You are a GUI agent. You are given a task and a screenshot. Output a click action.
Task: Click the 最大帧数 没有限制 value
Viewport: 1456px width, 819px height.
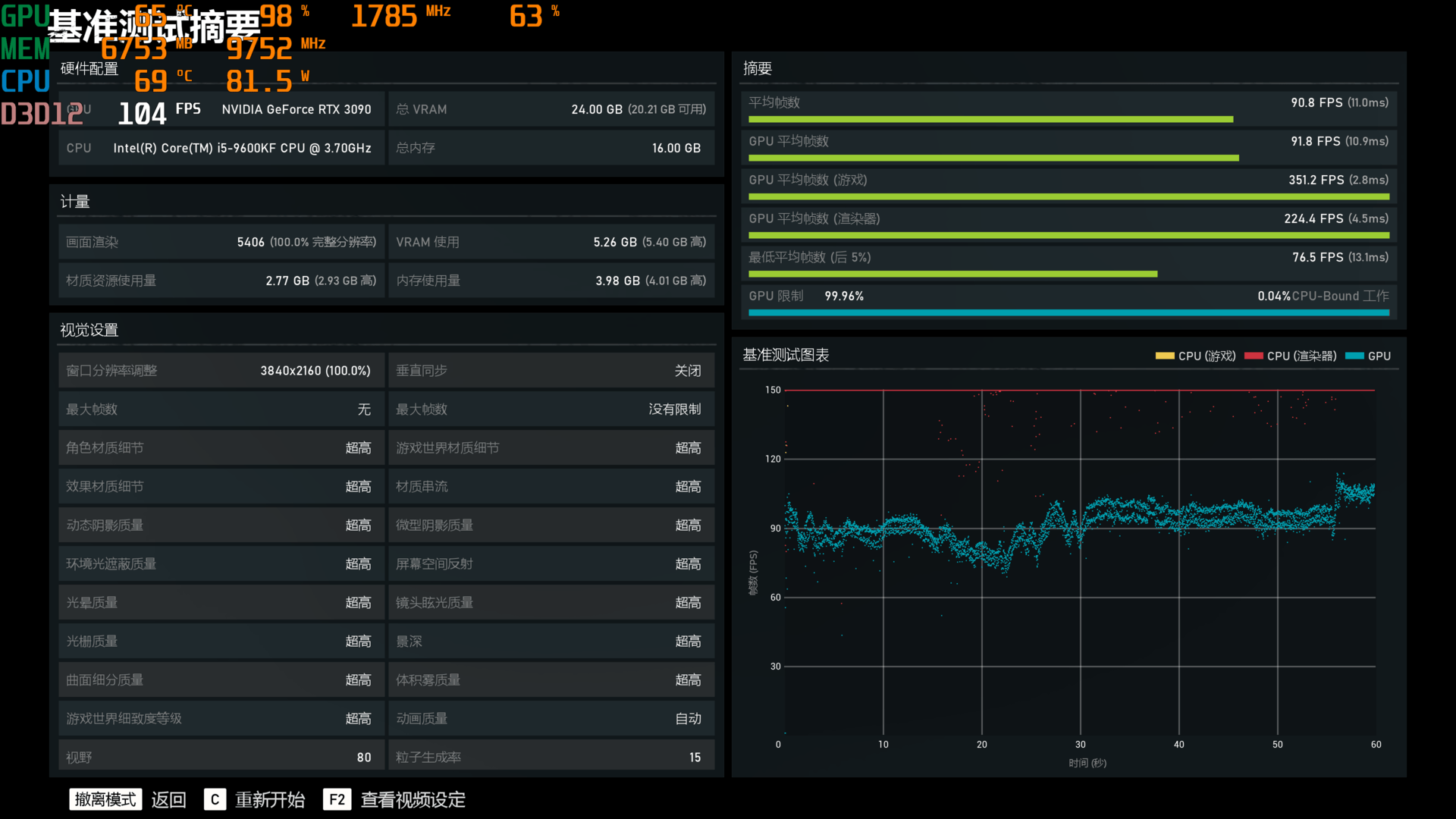[x=675, y=409]
